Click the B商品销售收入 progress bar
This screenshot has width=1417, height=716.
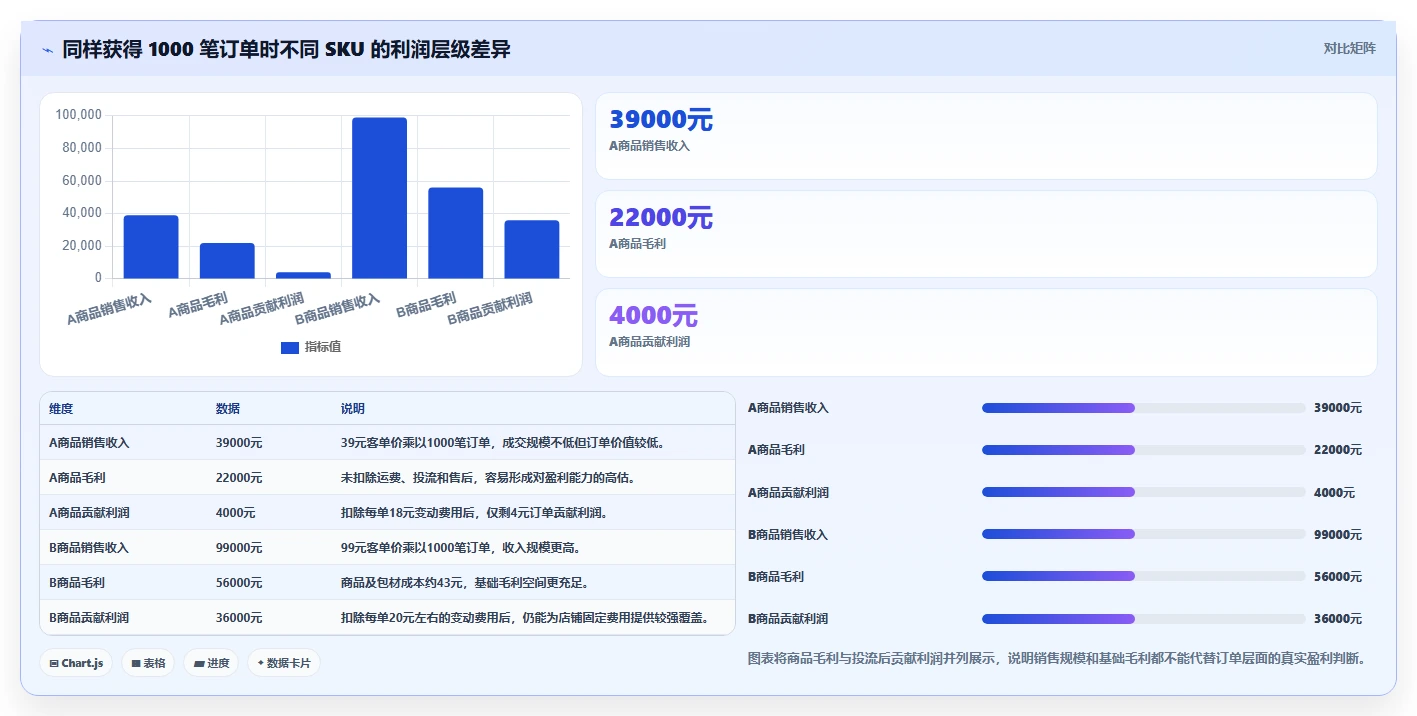(x=1144, y=534)
